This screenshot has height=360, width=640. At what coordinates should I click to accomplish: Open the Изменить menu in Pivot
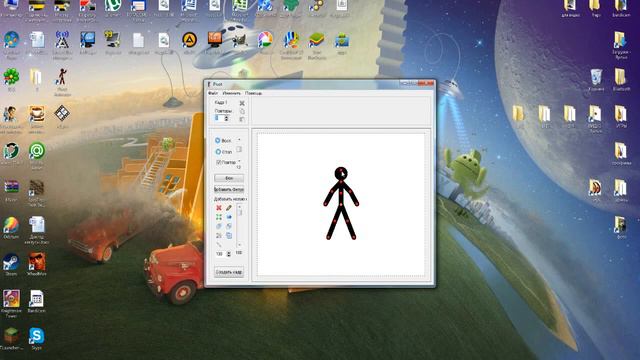coord(231,93)
